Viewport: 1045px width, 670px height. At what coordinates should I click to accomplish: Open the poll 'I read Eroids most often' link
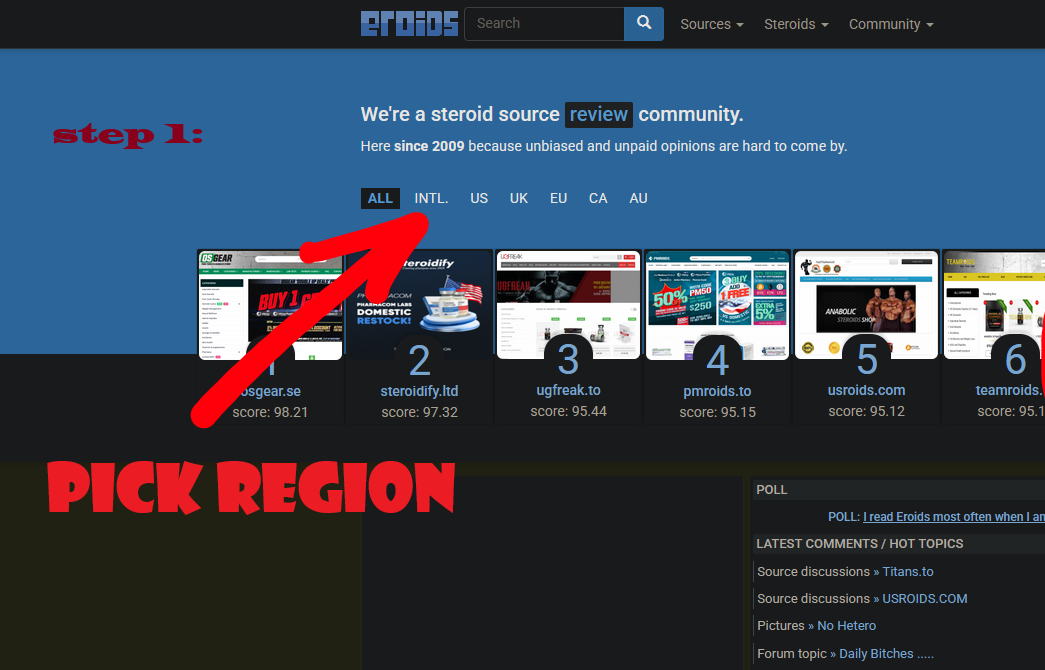(954, 517)
